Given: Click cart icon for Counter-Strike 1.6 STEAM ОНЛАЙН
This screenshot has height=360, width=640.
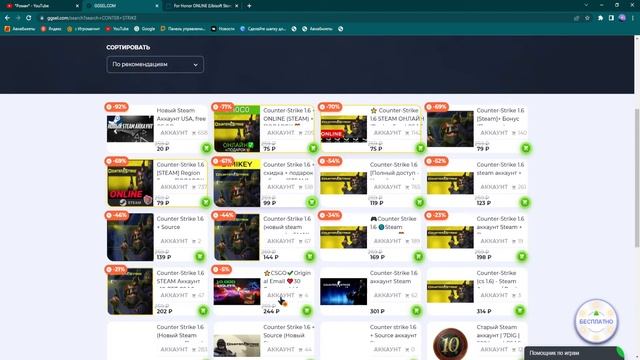Looking at the screenshot, I should 420,148.
